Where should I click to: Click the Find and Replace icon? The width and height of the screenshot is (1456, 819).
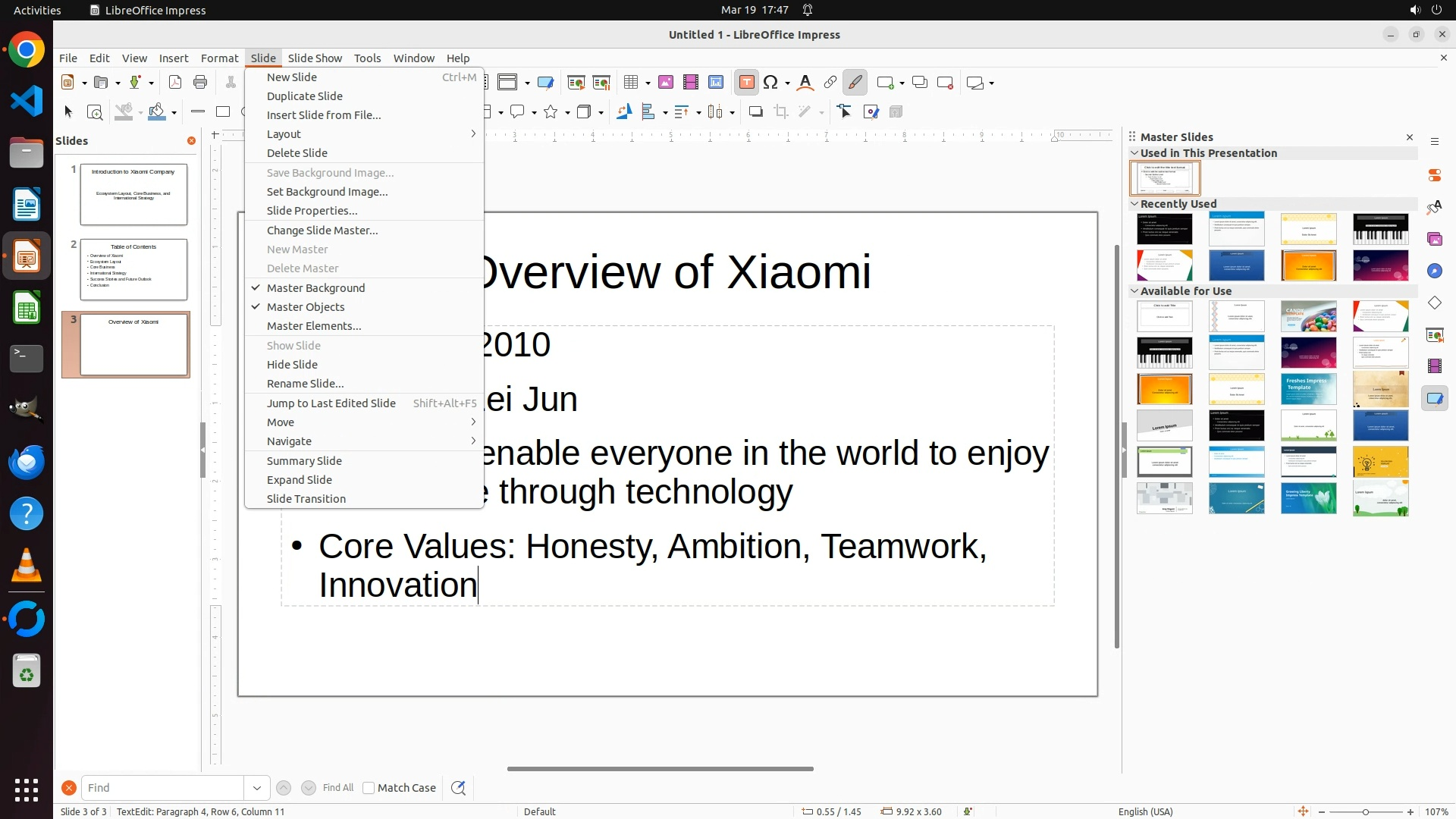(x=458, y=788)
